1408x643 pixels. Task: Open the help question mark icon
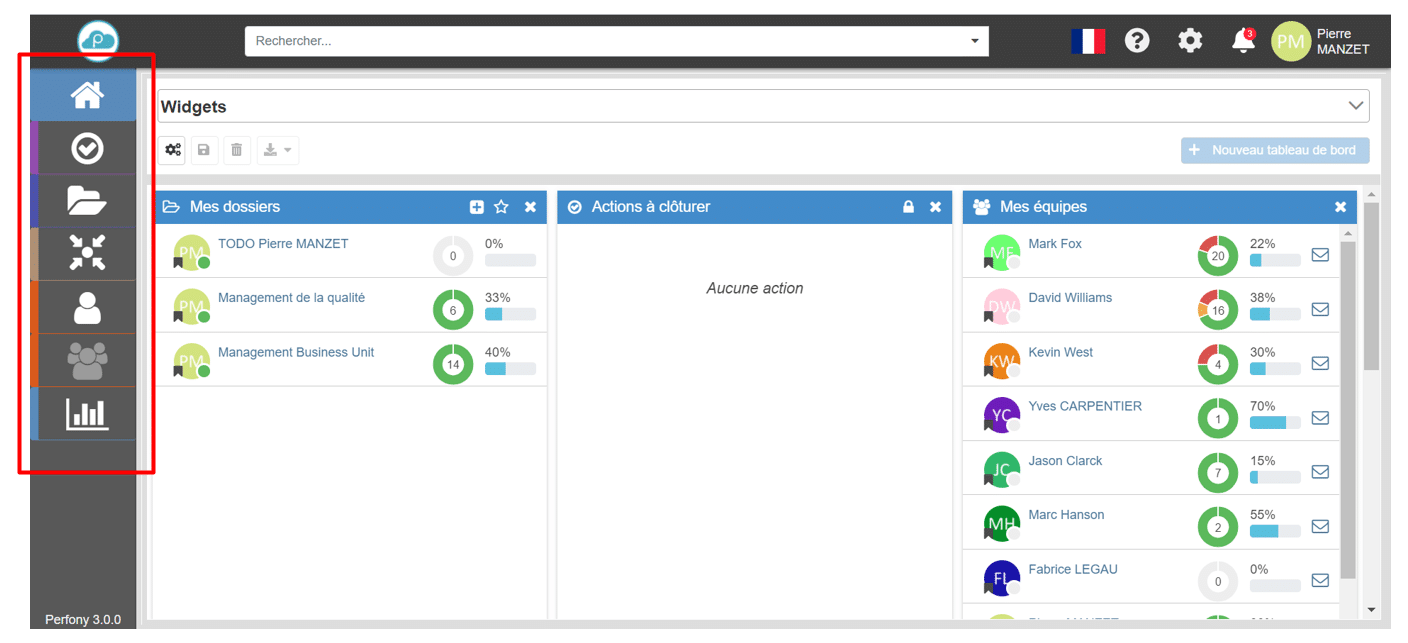(x=1137, y=41)
